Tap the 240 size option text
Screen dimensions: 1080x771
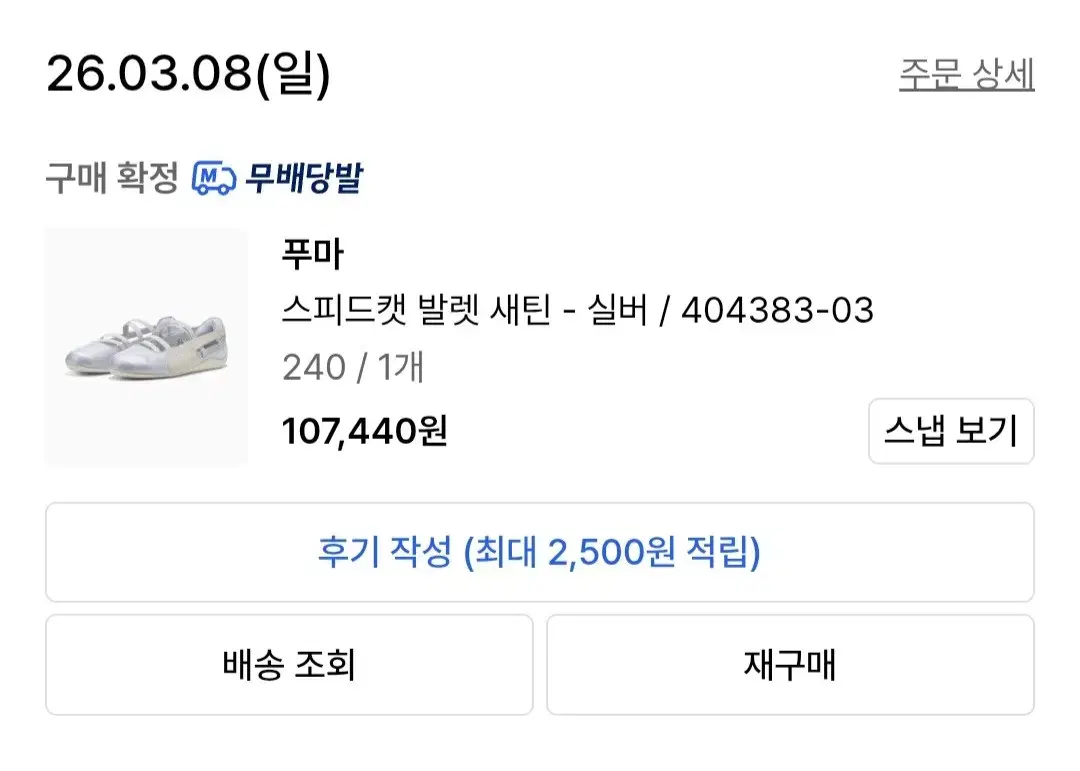pyautogui.click(x=313, y=368)
